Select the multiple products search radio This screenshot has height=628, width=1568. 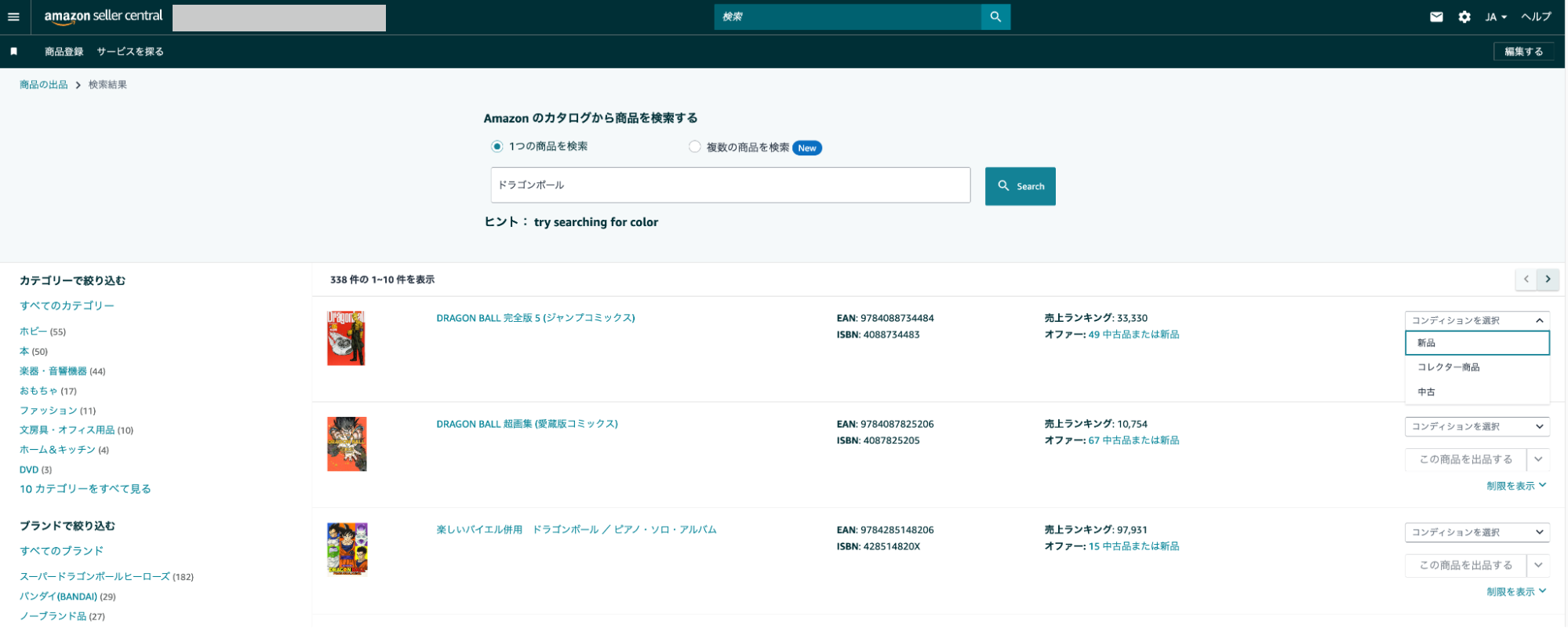point(694,147)
